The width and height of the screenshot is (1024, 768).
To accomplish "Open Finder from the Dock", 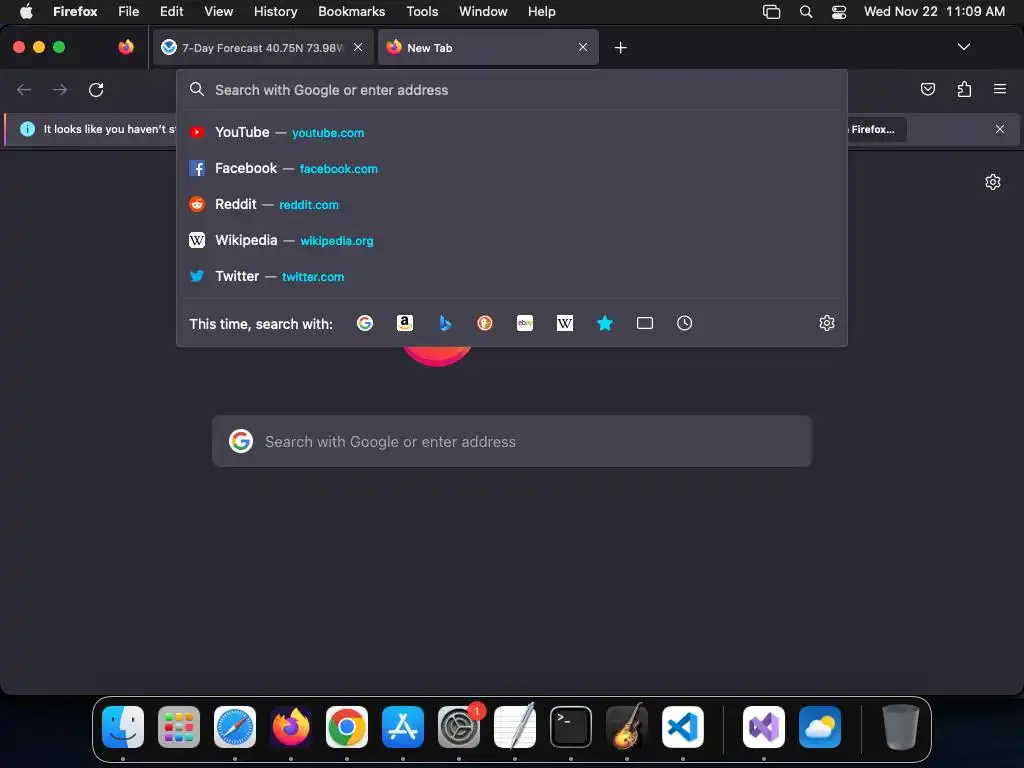I will coord(123,727).
